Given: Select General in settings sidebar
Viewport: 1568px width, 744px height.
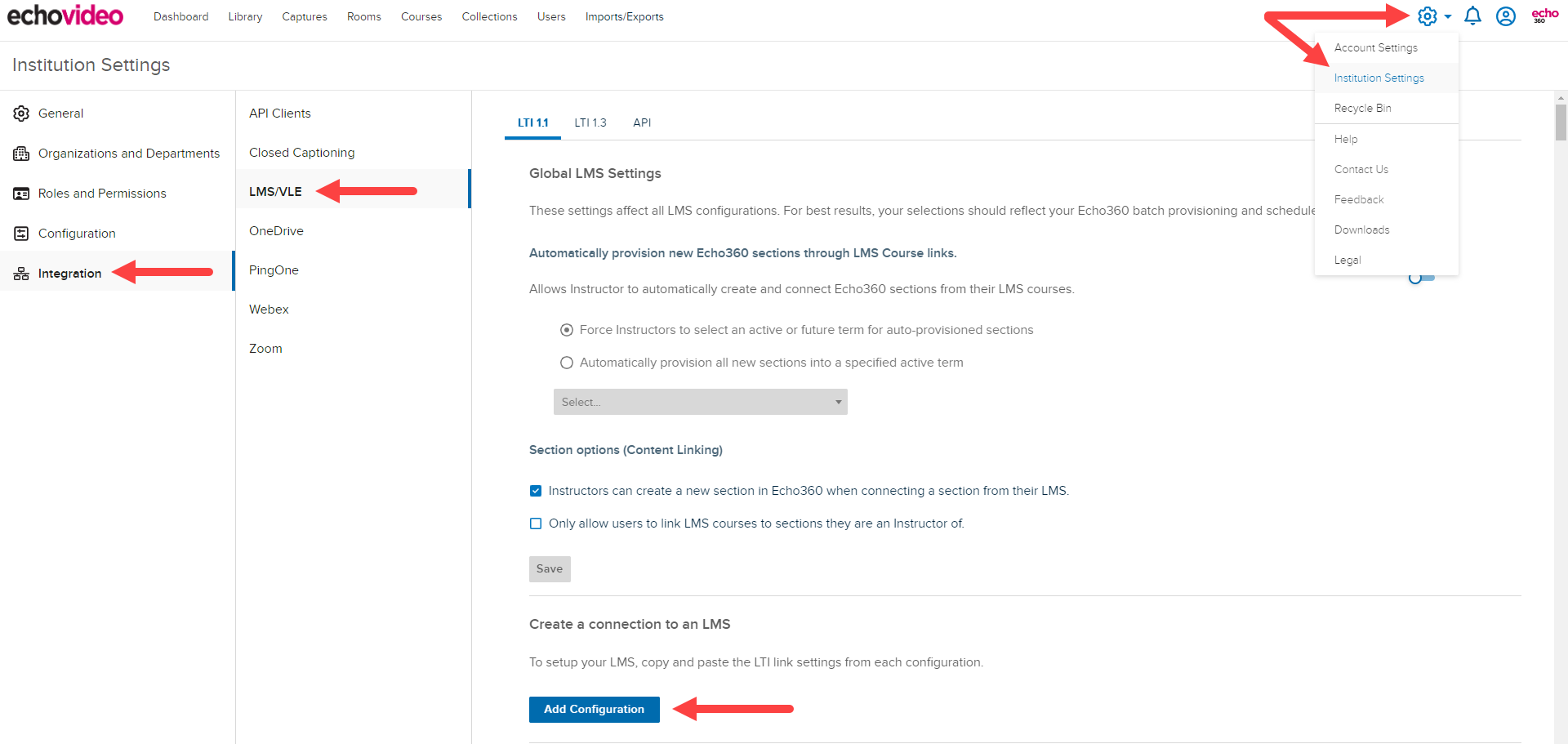Looking at the screenshot, I should (118, 114).
